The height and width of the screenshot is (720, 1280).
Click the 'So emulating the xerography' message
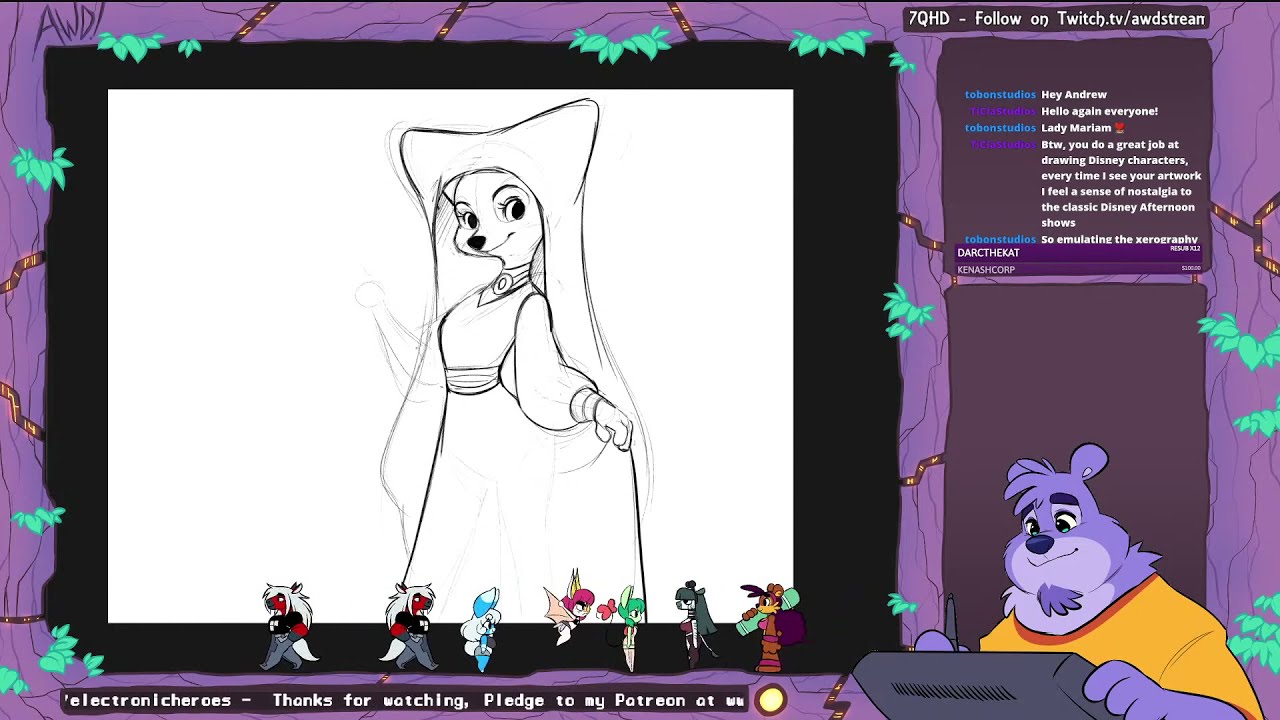tap(1119, 240)
